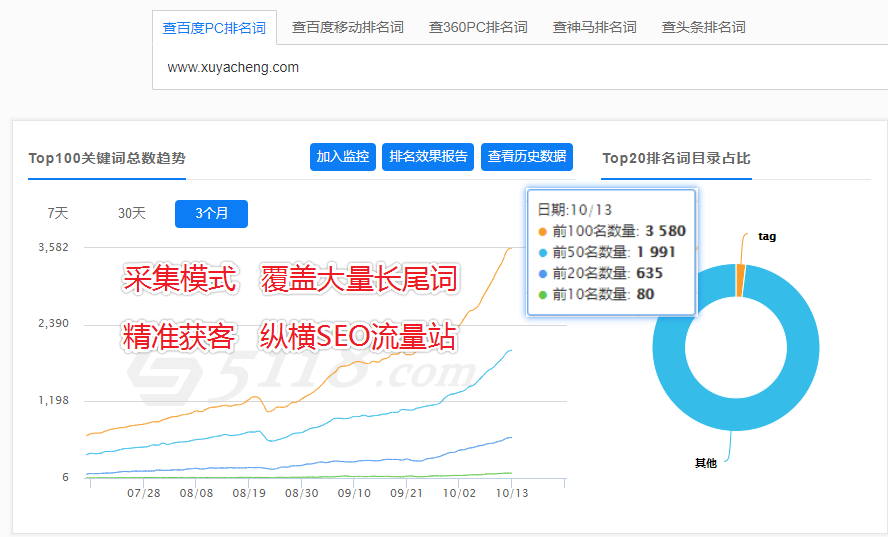Click the 09/10 date on x-axis
This screenshot has height=537, width=888.
pyautogui.click(x=354, y=493)
